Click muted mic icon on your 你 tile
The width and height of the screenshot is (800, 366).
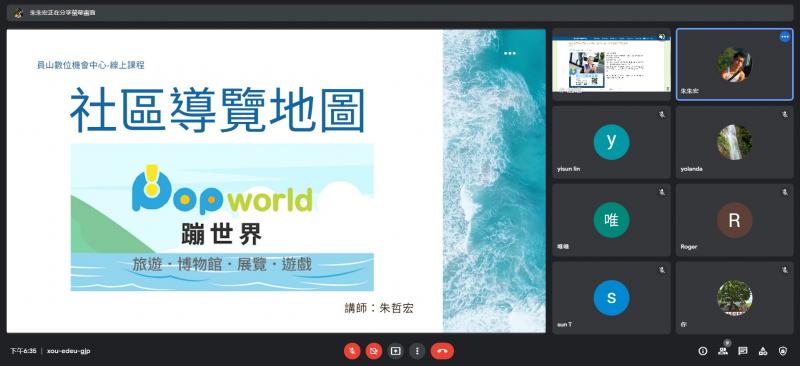pos(785,270)
